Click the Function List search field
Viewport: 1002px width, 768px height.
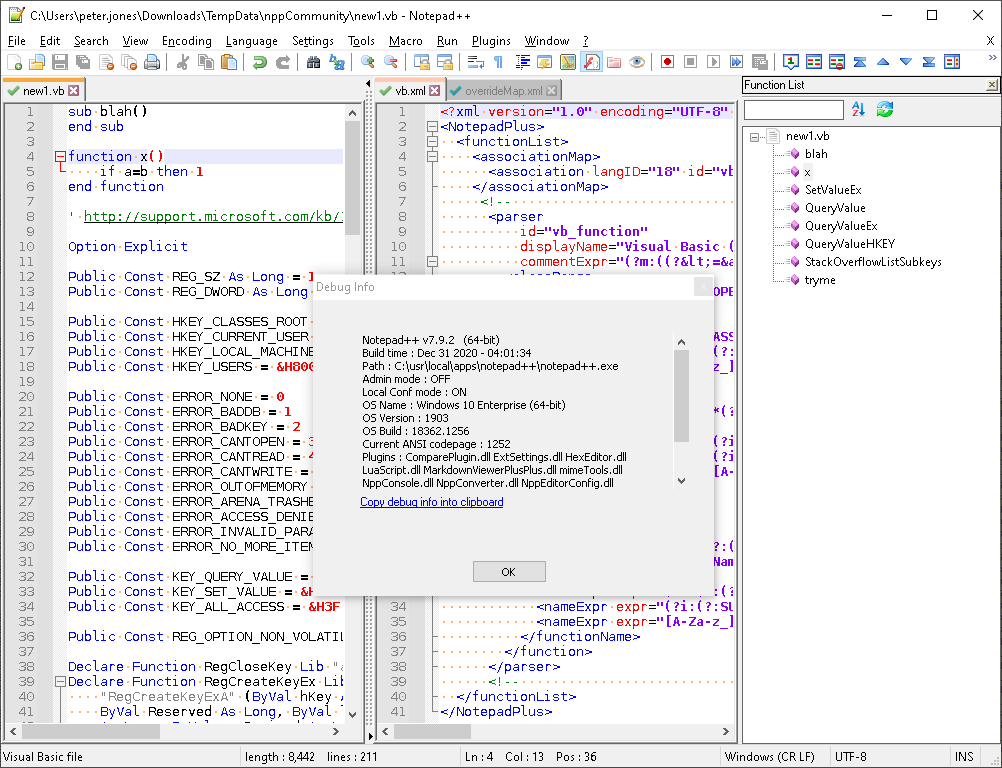pyautogui.click(x=794, y=109)
